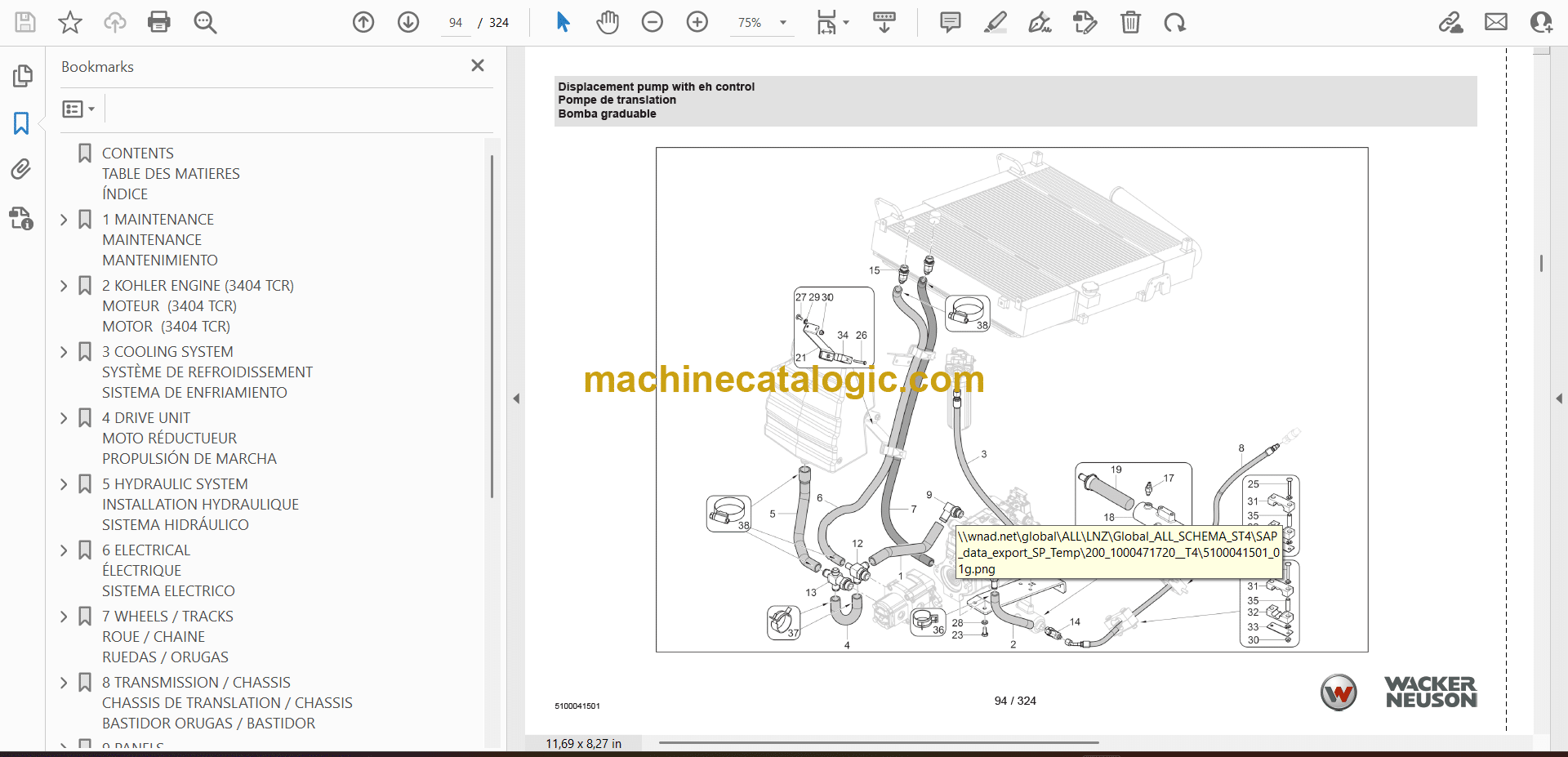The width and height of the screenshot is (1568, 757).
Task: Expand the 5 HYDRAULIC SYSTEM bookmark
Action: (65, 484)
